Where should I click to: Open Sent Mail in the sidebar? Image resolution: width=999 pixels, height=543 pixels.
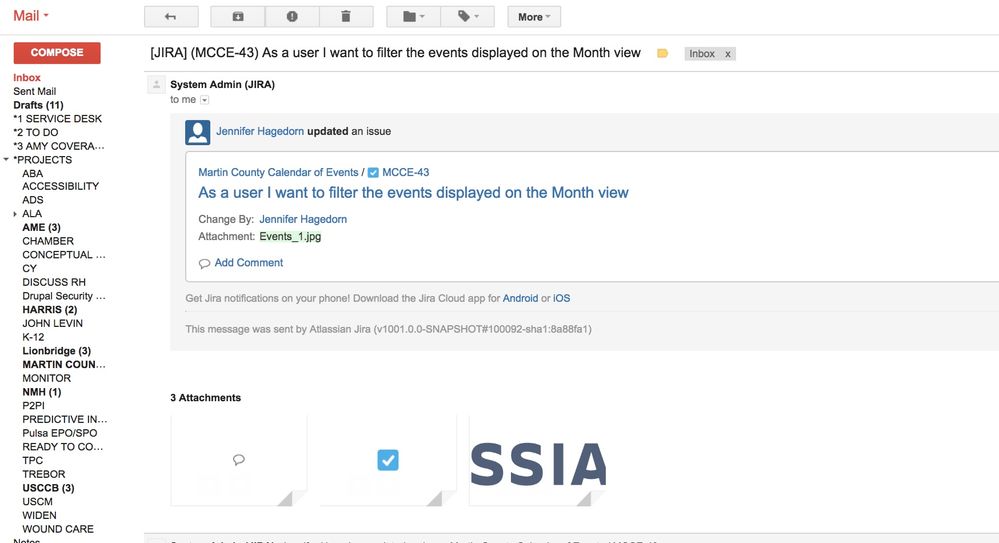(34, 91)
